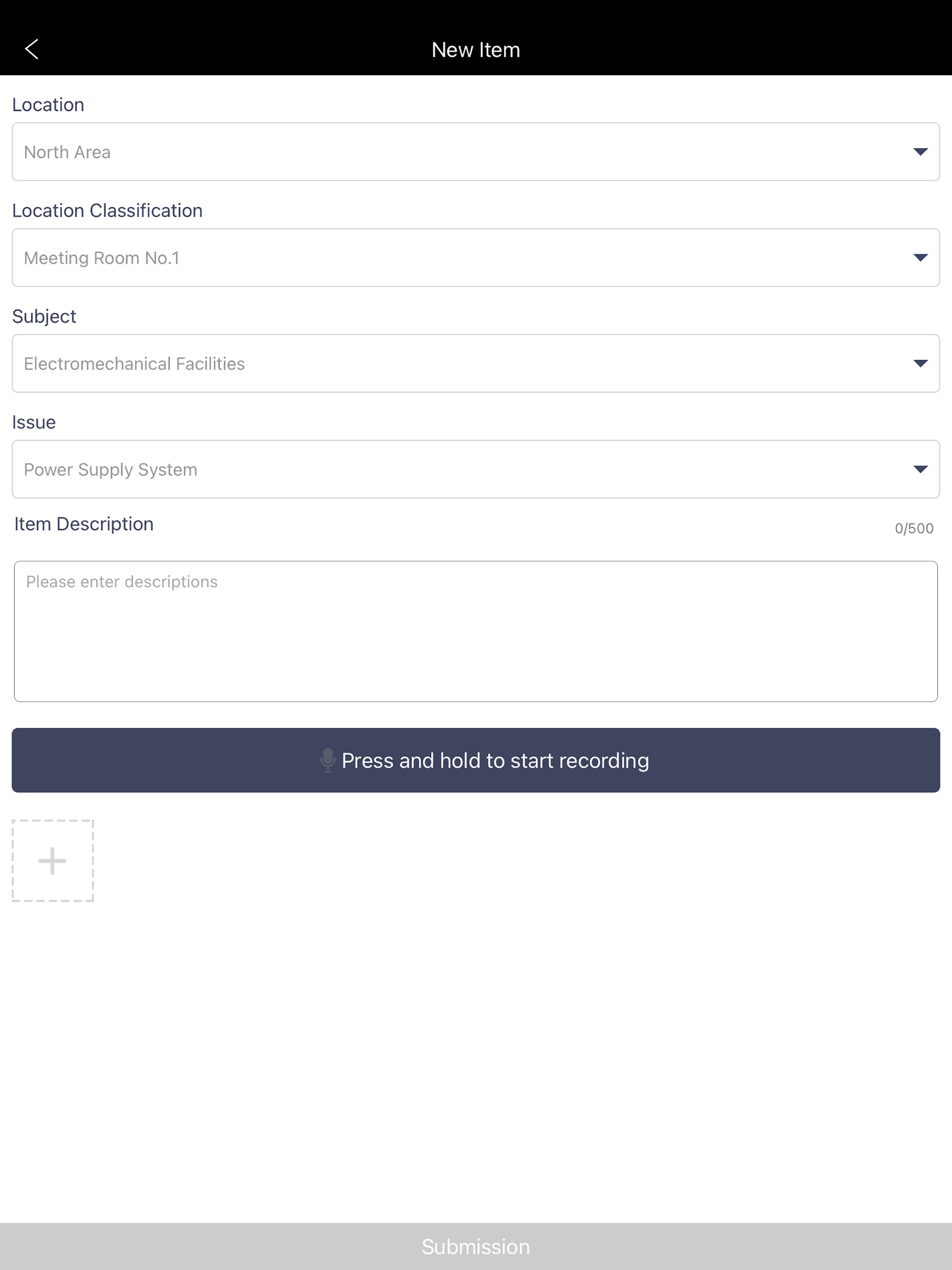Image resolution: width=952 pixels, height=1270 pixels.
Task: Click the Issue field label
Action: point(34,423)
